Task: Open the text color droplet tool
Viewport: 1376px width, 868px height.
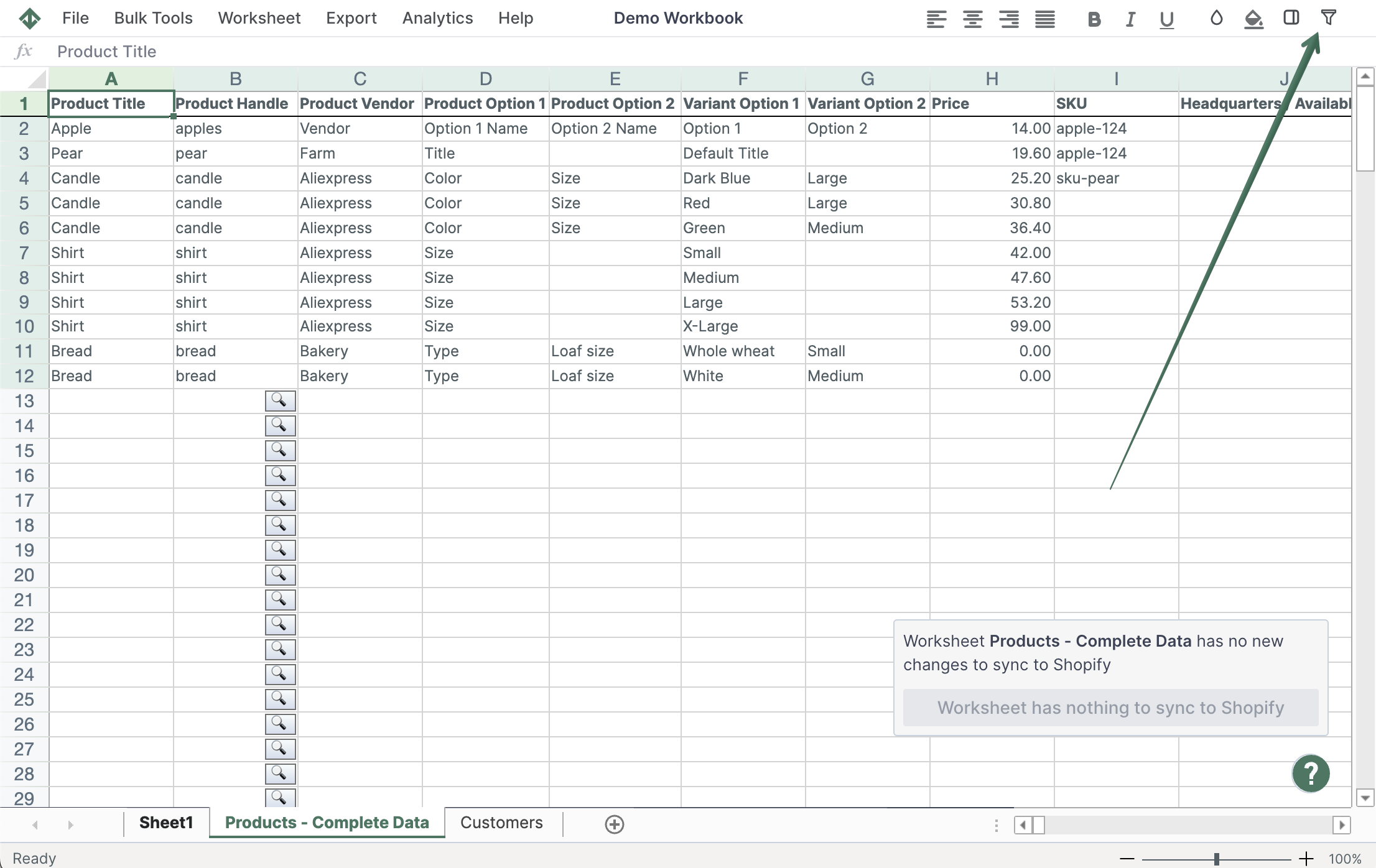Action: point(1216,18)
